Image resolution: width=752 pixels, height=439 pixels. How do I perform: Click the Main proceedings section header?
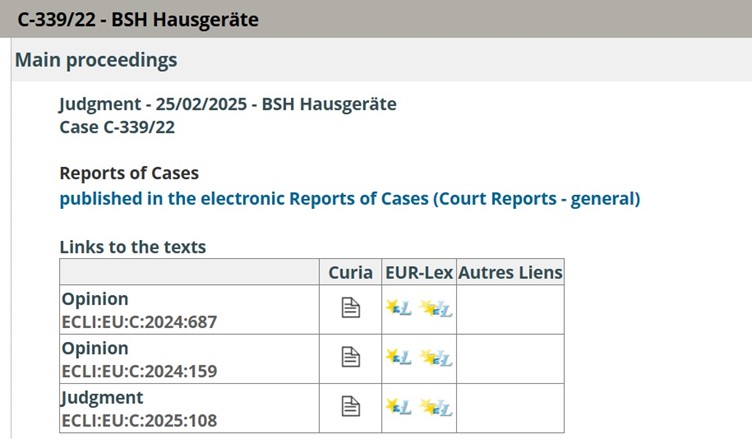click(96, 60)
